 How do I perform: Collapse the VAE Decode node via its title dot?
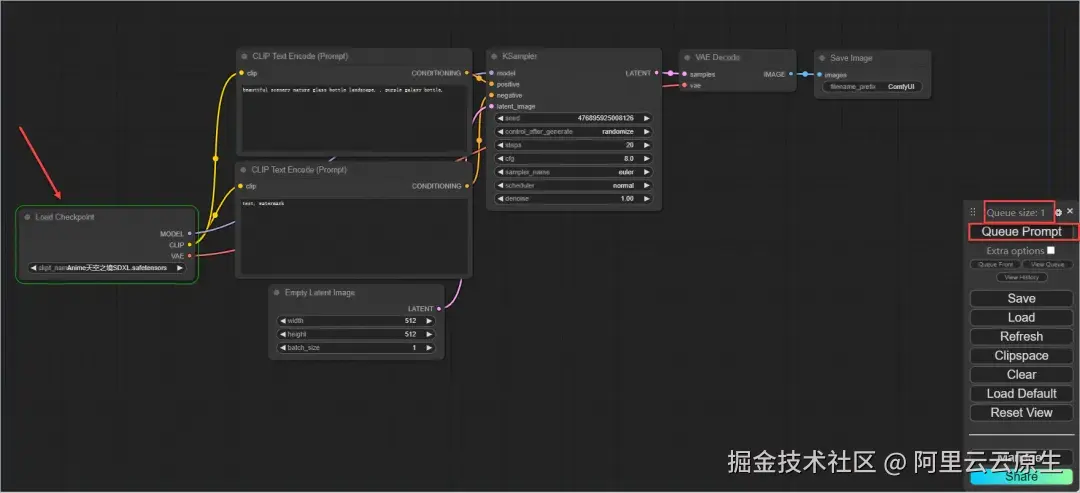tap(687, 58)
